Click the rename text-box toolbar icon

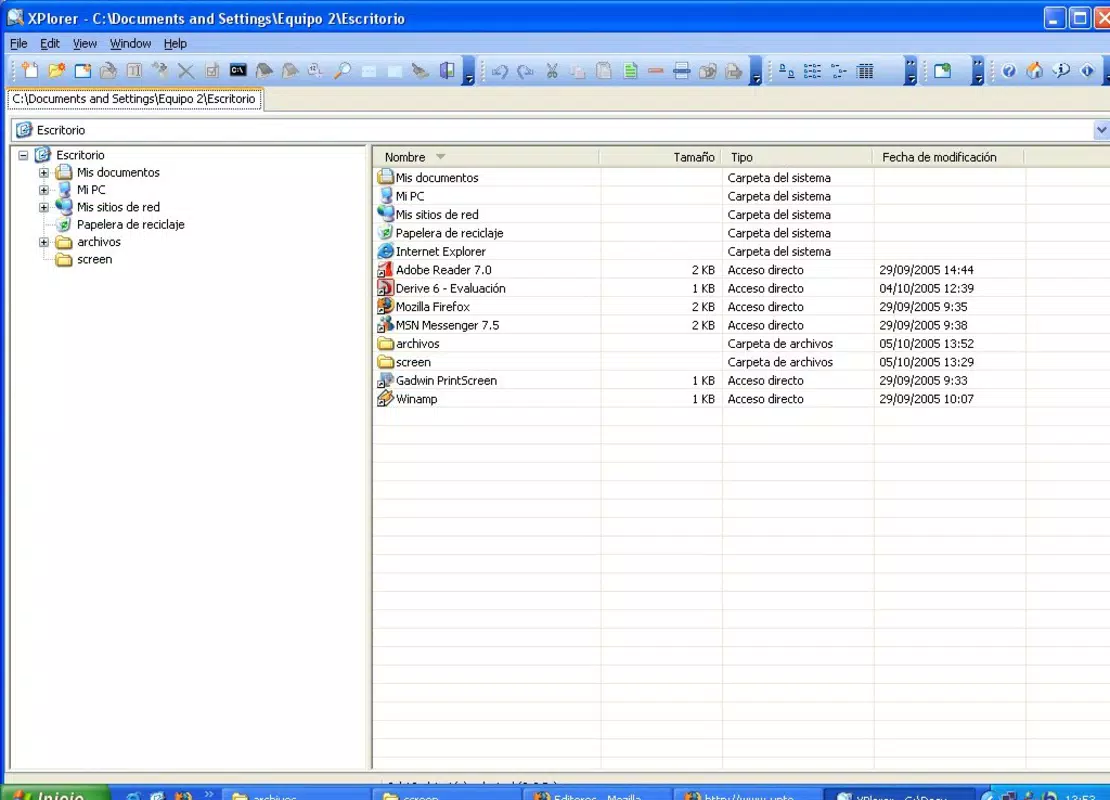click(x=135, y=70)
